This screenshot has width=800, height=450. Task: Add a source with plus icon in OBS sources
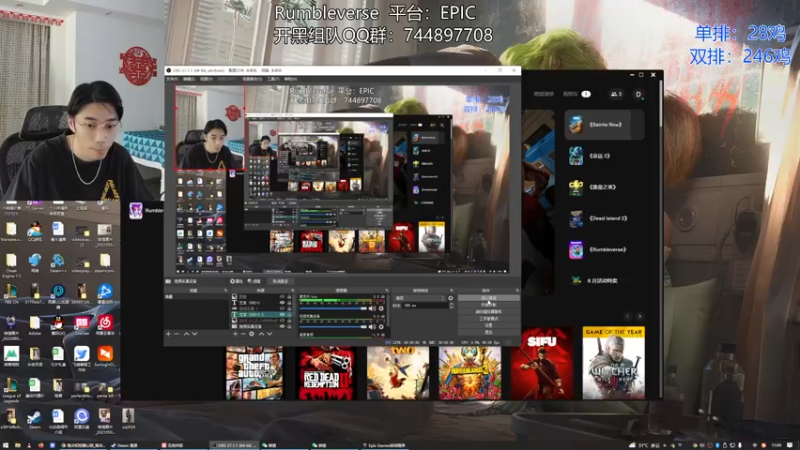[x=235, y=334]
